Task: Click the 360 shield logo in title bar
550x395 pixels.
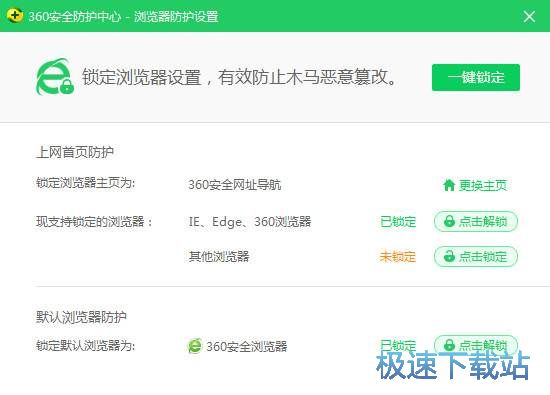Action: pos(15,16)
